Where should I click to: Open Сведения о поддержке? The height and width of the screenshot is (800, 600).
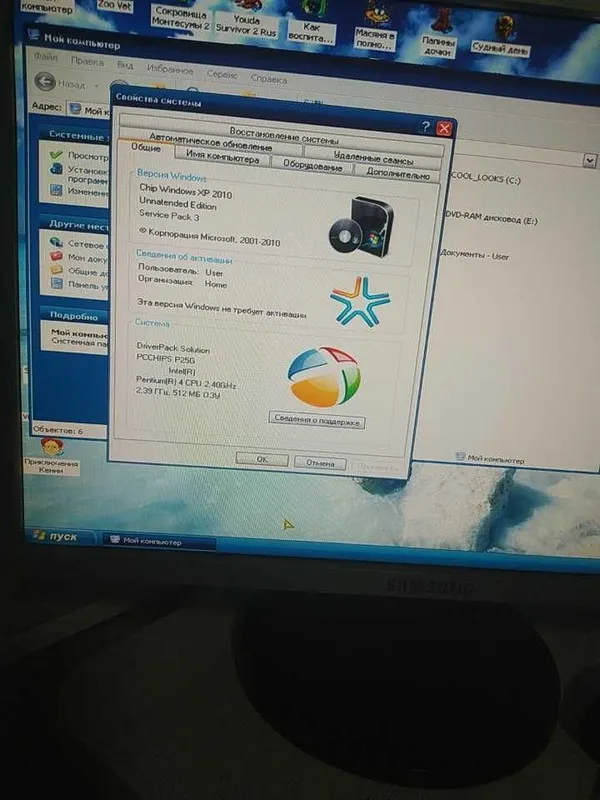pos(317,420)
